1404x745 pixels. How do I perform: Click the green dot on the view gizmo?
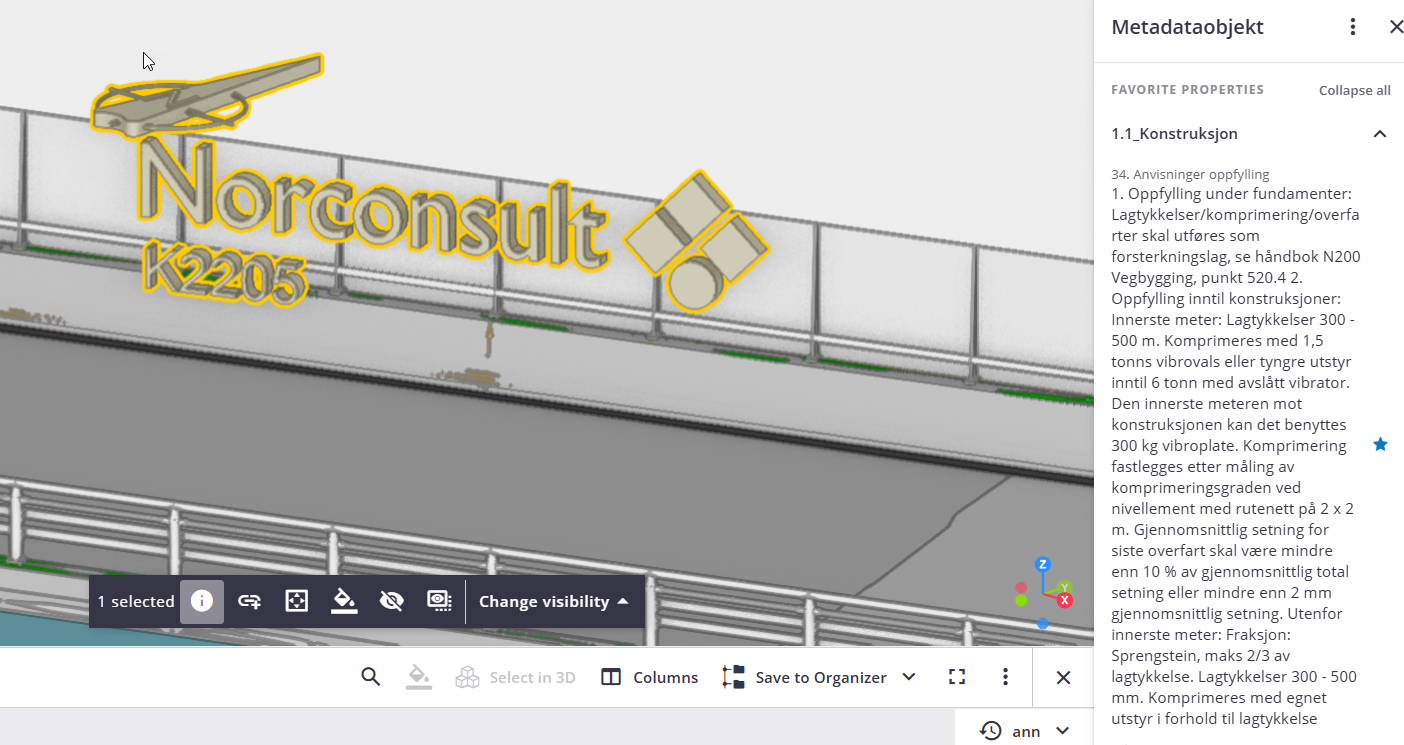1021,600
